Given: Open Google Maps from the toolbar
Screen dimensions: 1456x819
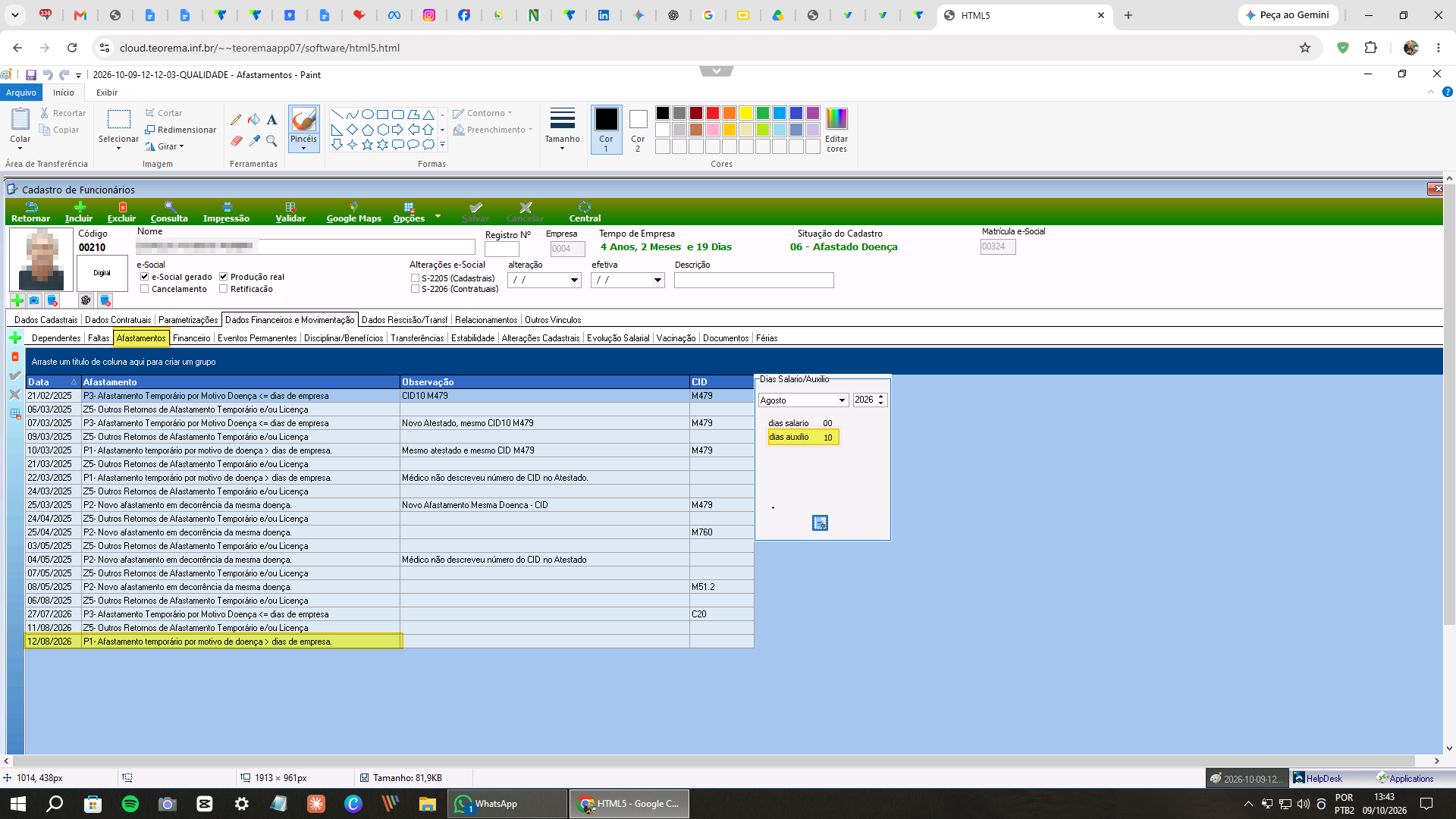Looking at the screenshot, I should (353, 212).
